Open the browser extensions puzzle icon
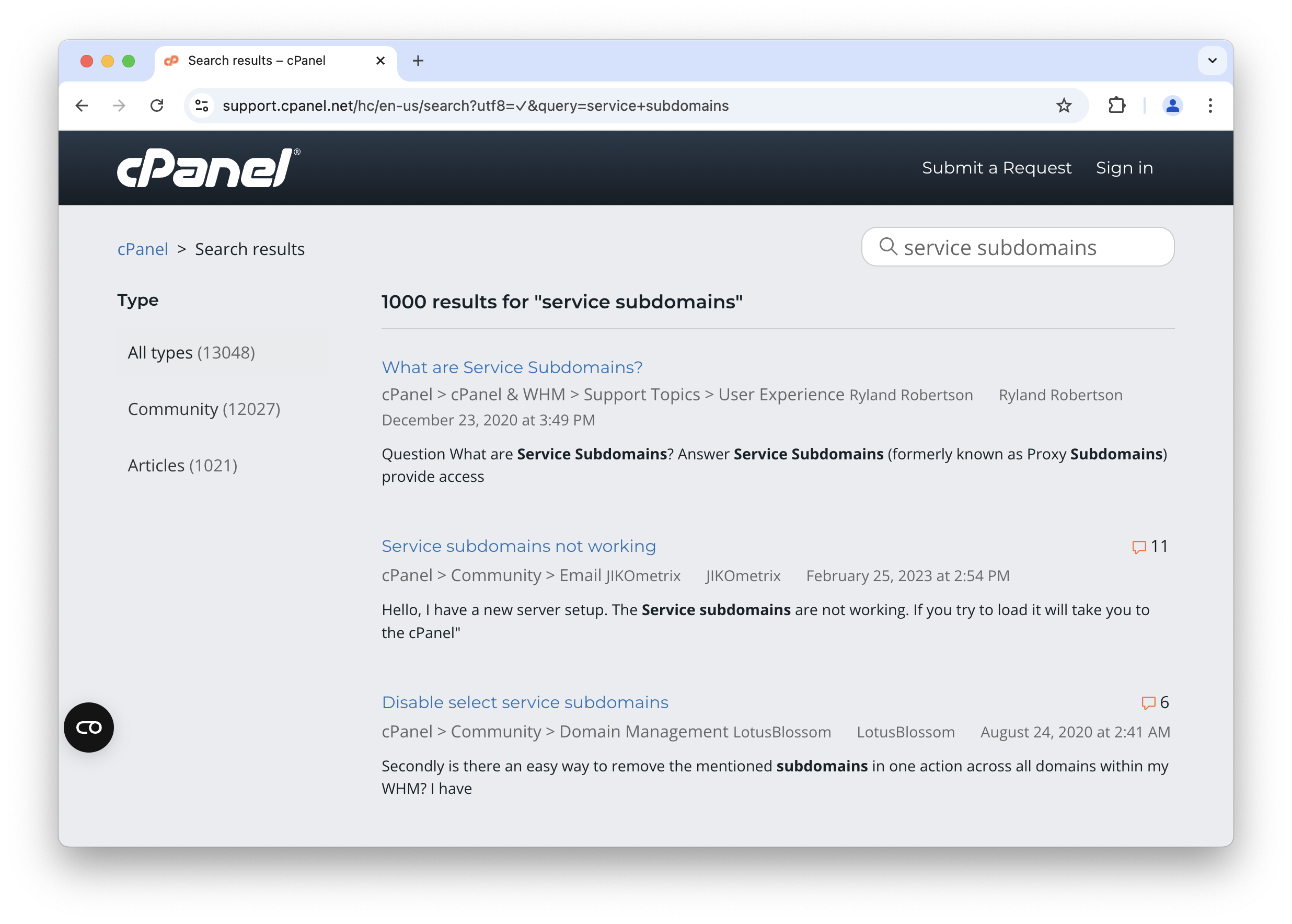This screenshot has width=1292, height=924. 1117,106
